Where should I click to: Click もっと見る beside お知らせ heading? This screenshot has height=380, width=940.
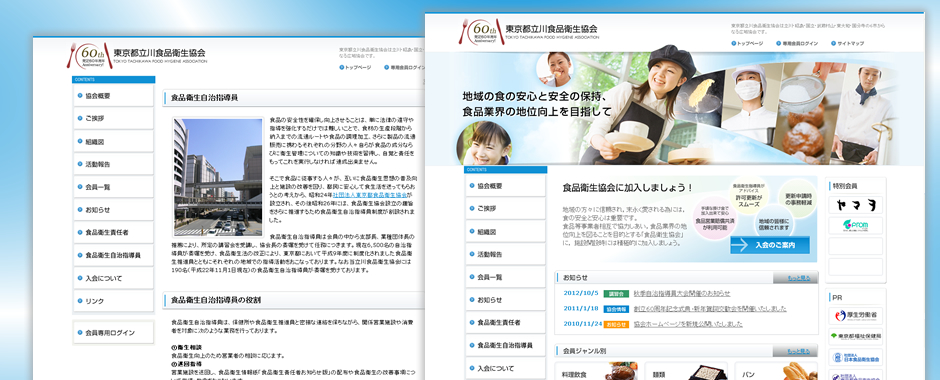[x=798, y=278]
